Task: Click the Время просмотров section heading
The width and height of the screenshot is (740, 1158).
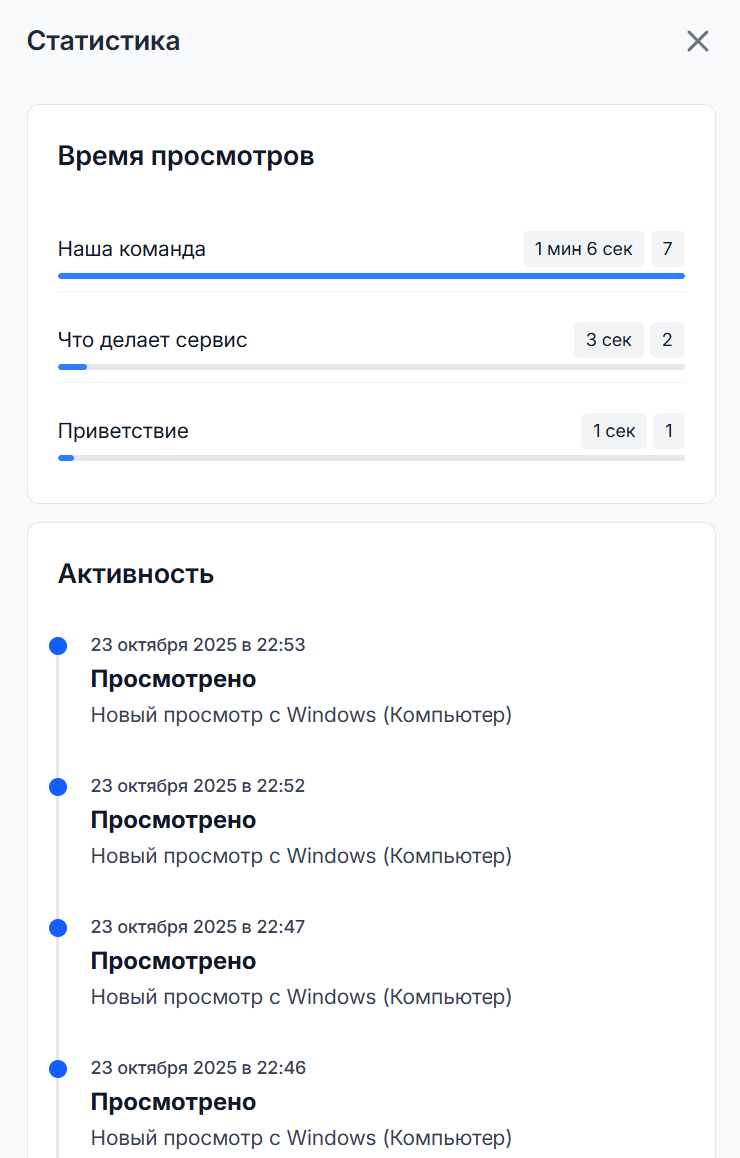Action: [x=186, y=156]
